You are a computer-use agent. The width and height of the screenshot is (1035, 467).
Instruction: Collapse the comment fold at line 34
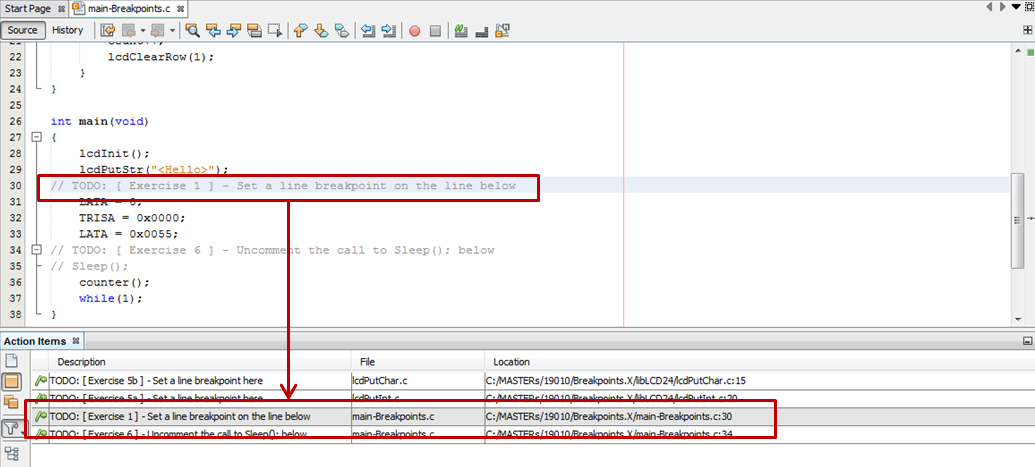point(36,250)
